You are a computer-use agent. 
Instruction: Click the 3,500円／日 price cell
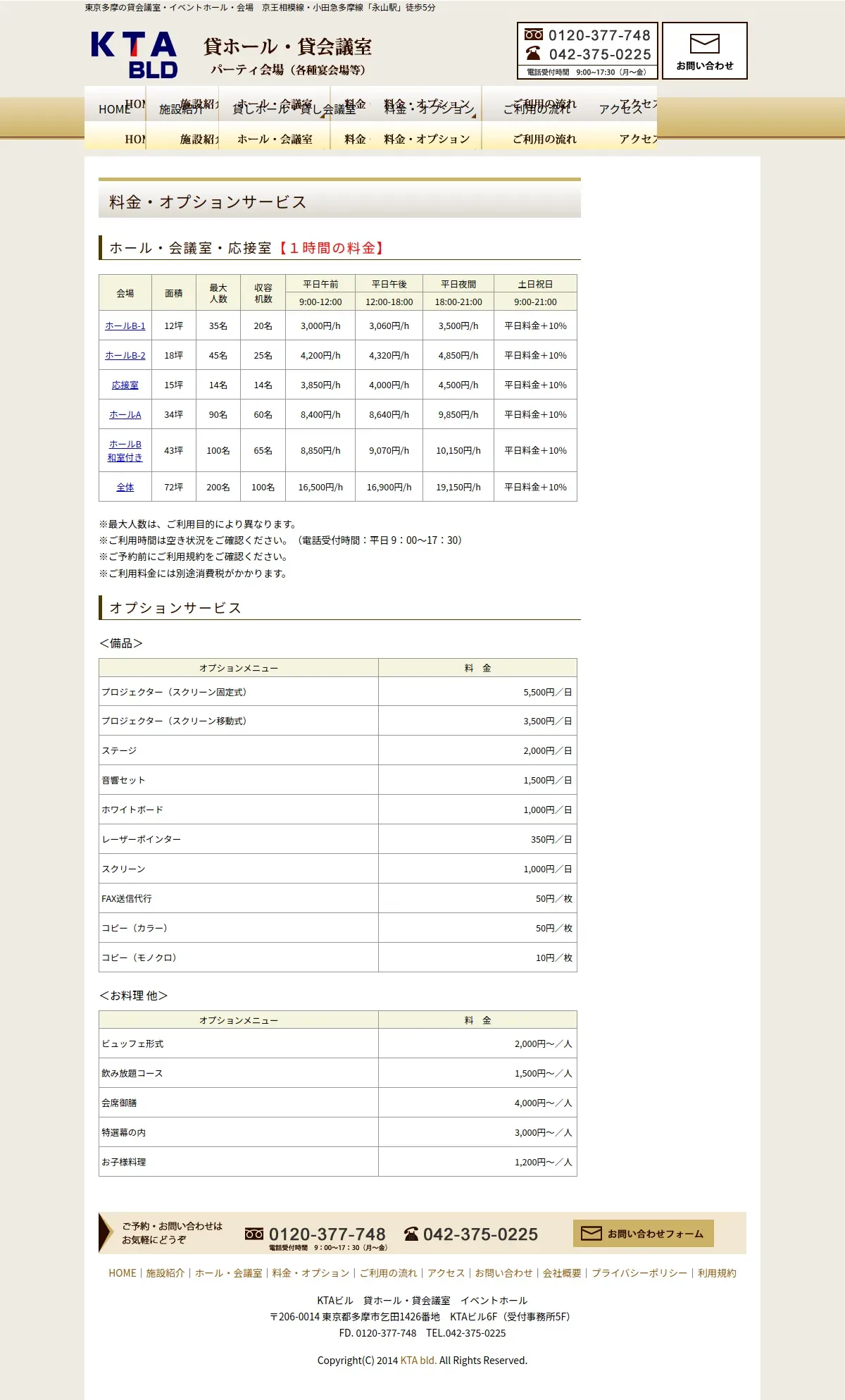[x=477, y=721]
